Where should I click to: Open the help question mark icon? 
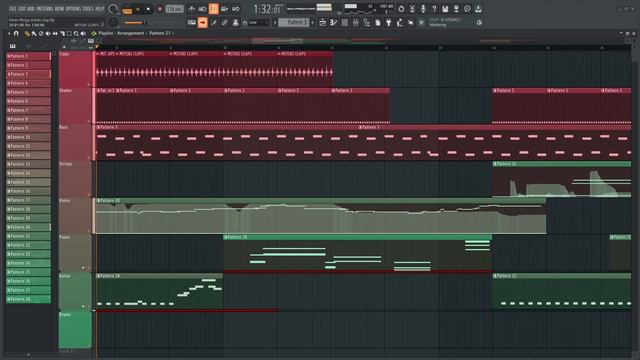coord(434,9)
